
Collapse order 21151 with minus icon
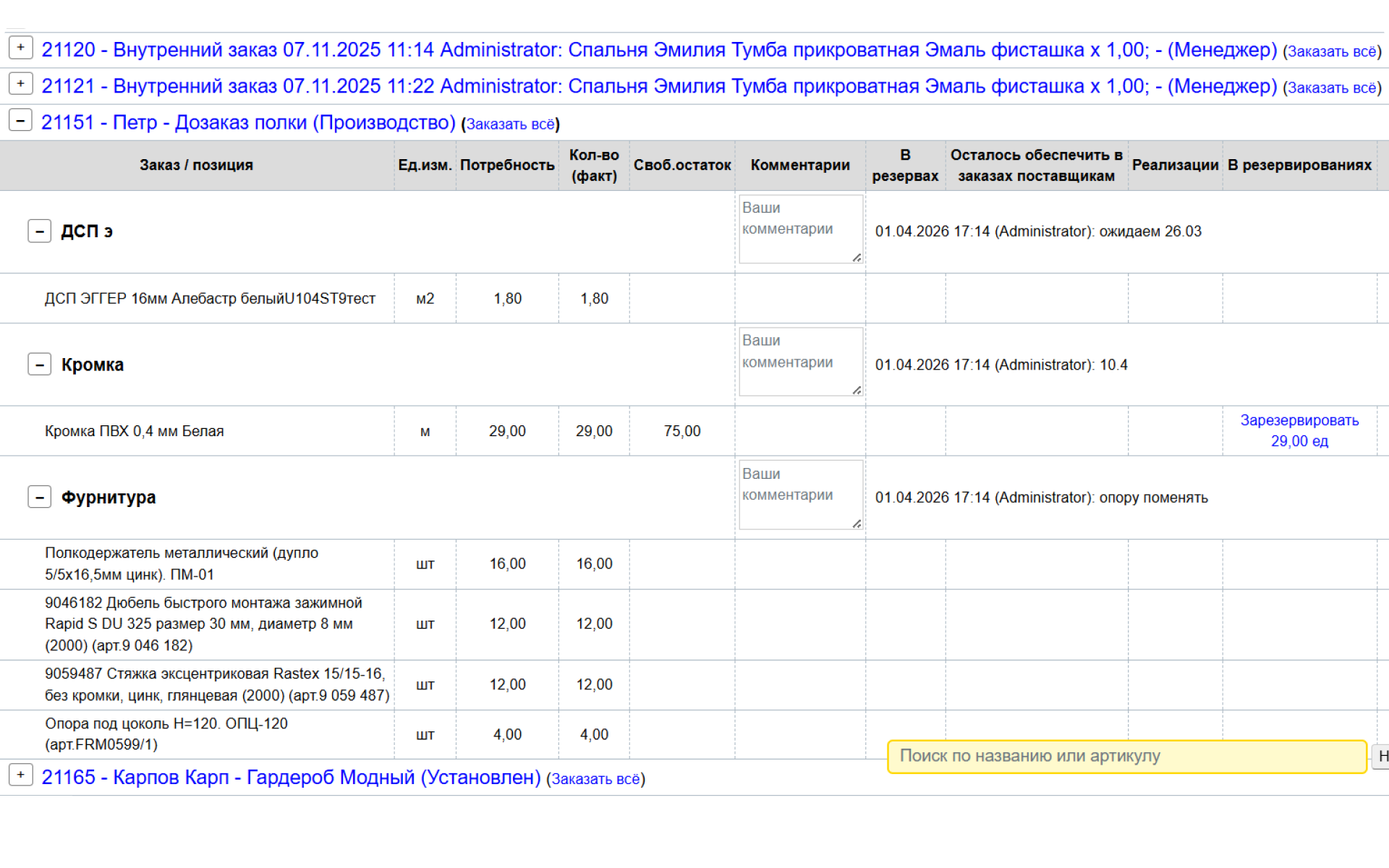[21, 120]
